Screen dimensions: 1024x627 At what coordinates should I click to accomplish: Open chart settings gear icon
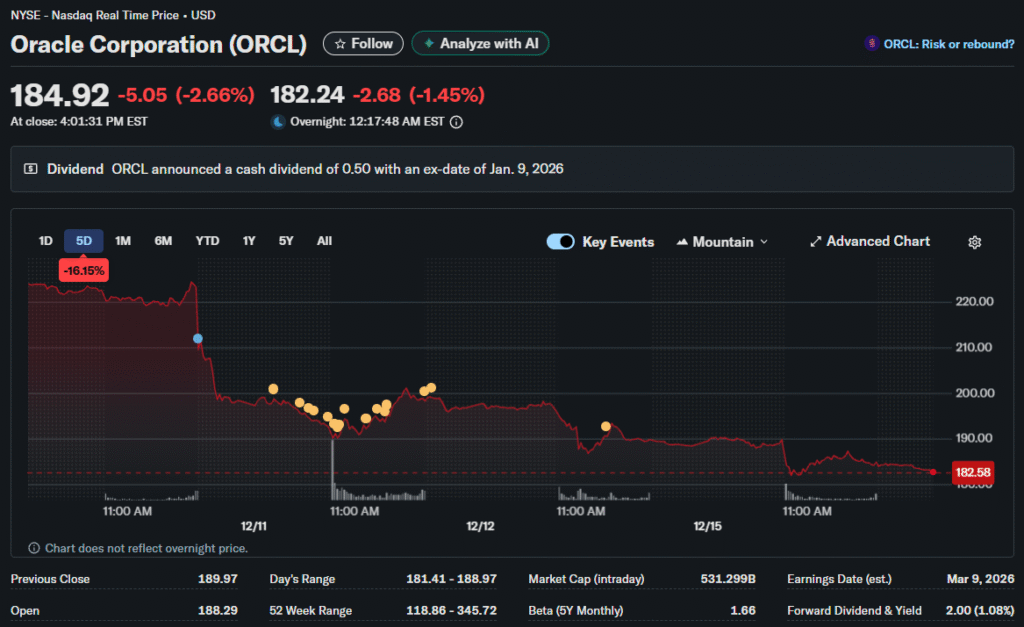point(975,242)
